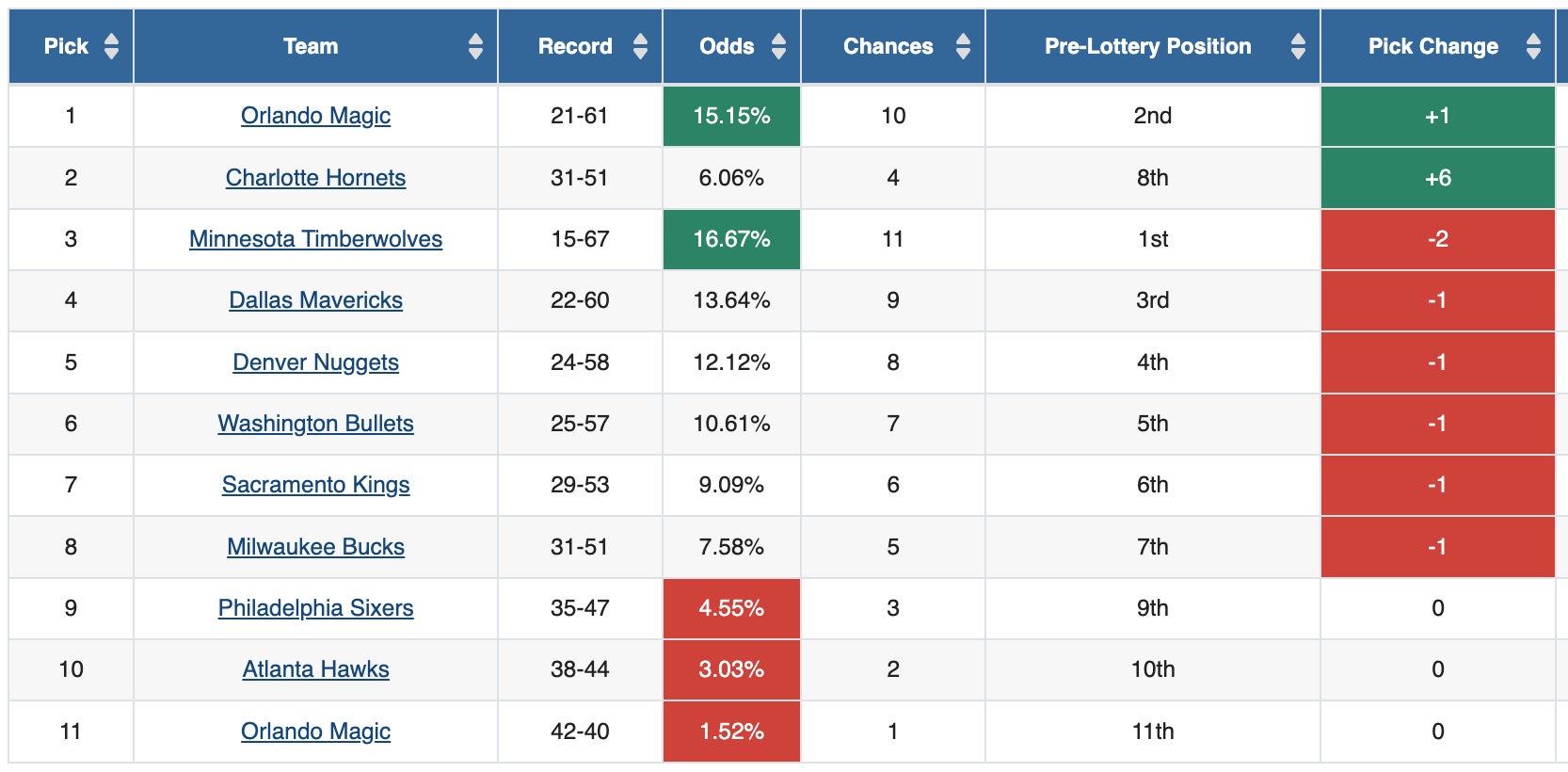Open the Denver Nuggets team page
Viewport: 1568px width, 772px height.
pos(315,362)
